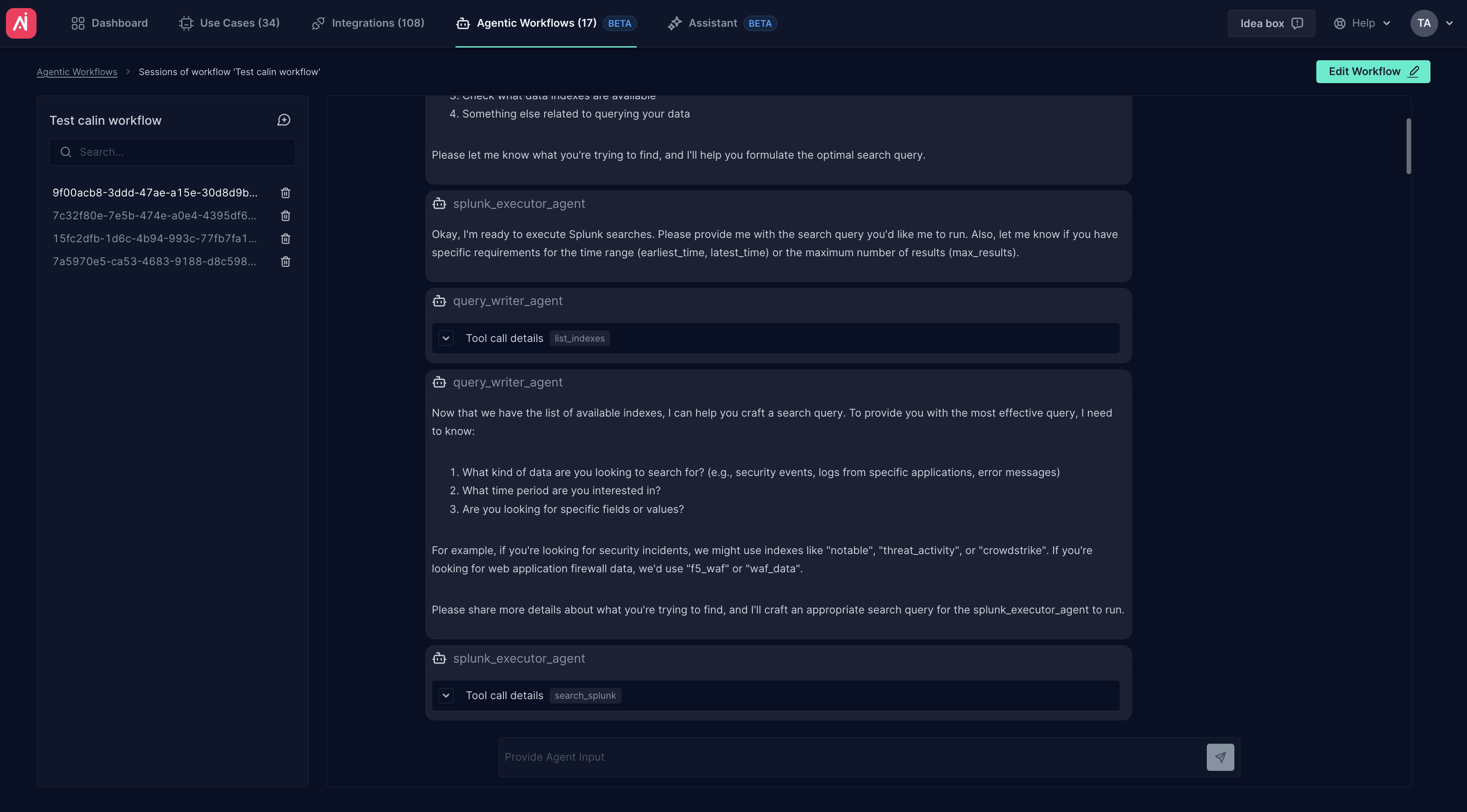Follow the Agentic Workflows breadcrumb link
This screenshot has width=1467, height=812.
77,72
